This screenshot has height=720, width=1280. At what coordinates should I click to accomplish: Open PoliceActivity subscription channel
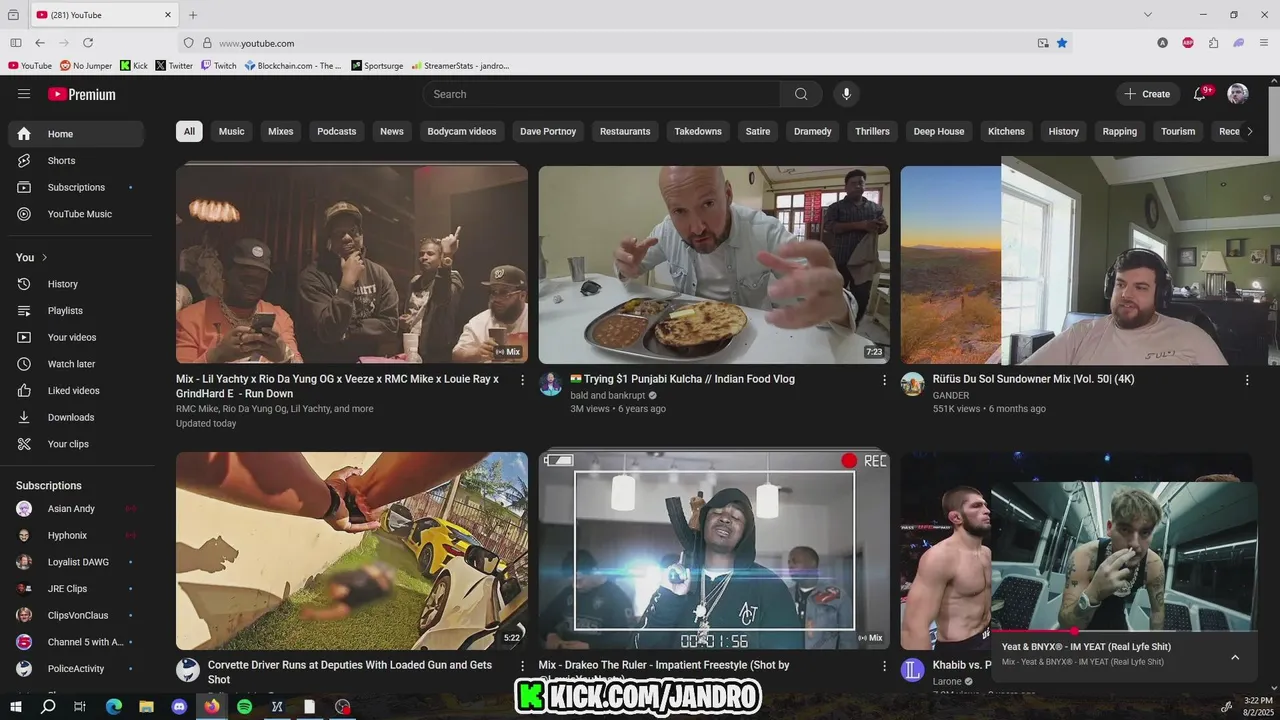76,669
